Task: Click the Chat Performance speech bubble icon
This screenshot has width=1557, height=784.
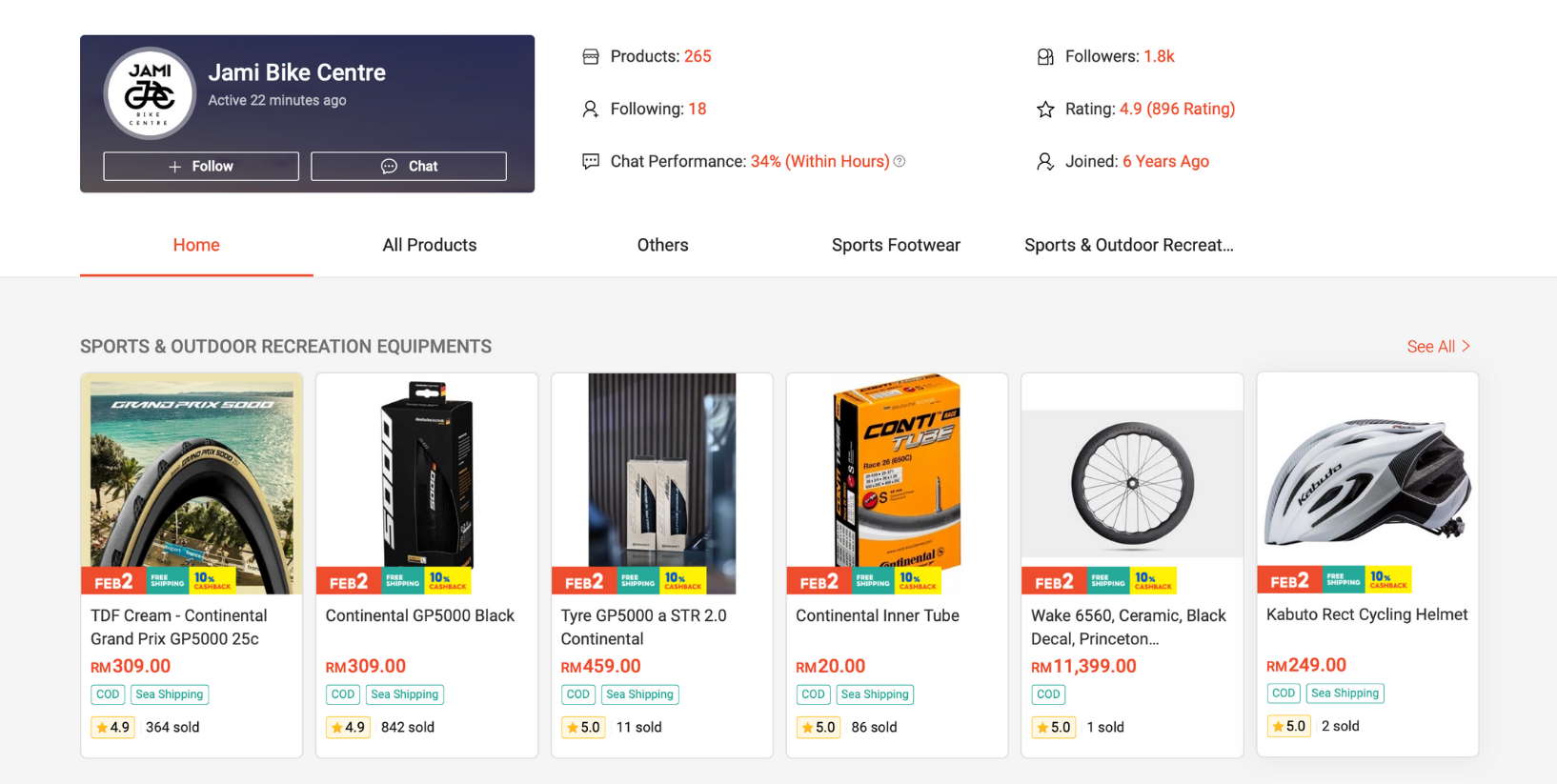Action: tap(591, 162)
